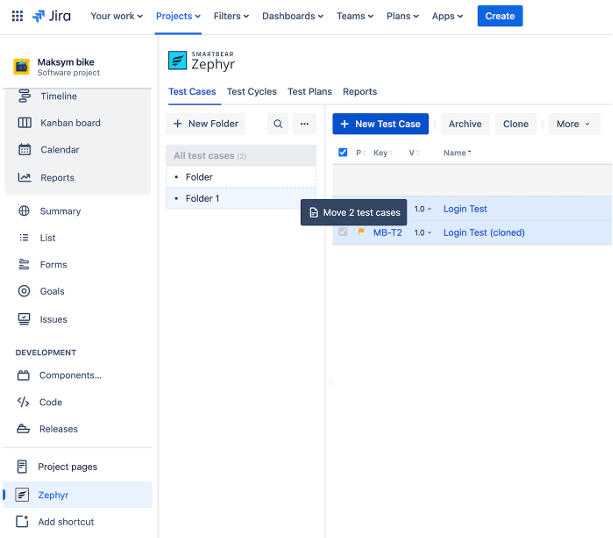The image size is (613, 538).
Task: Open the folder options ellipsis menu
Action: [x=305, y=124]
